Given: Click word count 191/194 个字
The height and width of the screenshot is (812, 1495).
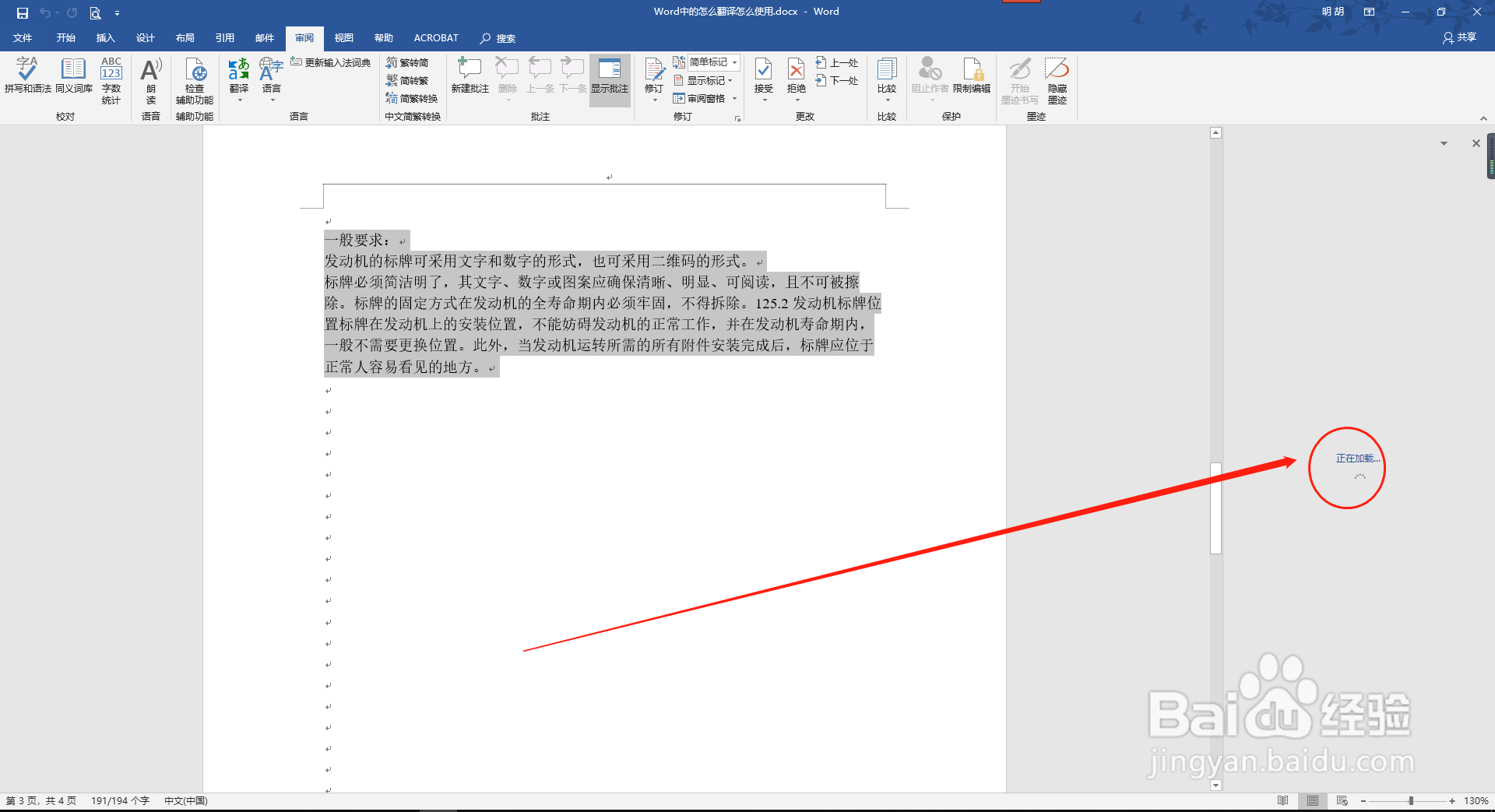Looking at the screenshot, I should [120, 800].
